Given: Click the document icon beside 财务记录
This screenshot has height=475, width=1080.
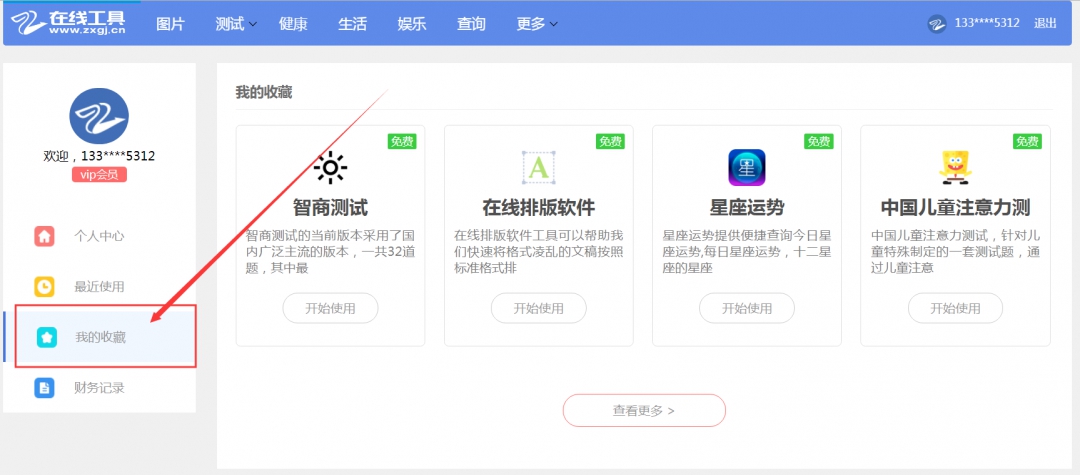Looking at the screenshot, I should click(x=45, y=387).
